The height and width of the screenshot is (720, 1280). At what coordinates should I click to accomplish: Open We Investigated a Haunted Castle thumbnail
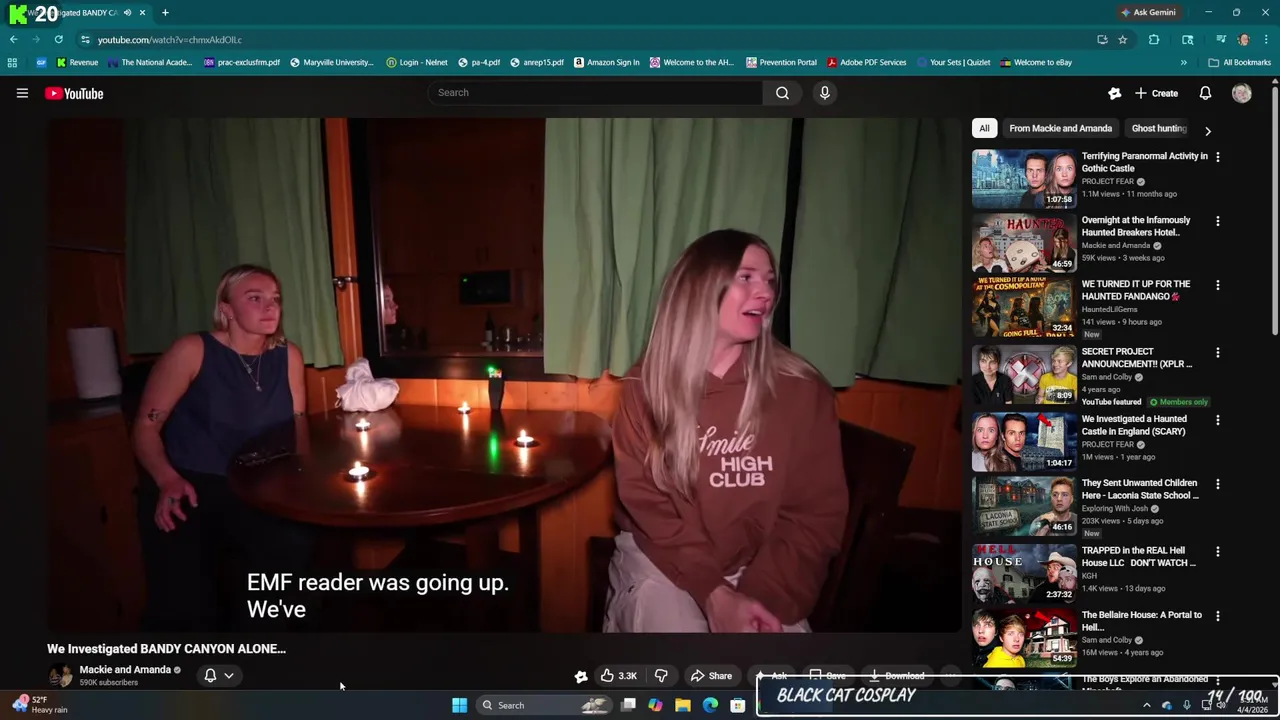1024,441
